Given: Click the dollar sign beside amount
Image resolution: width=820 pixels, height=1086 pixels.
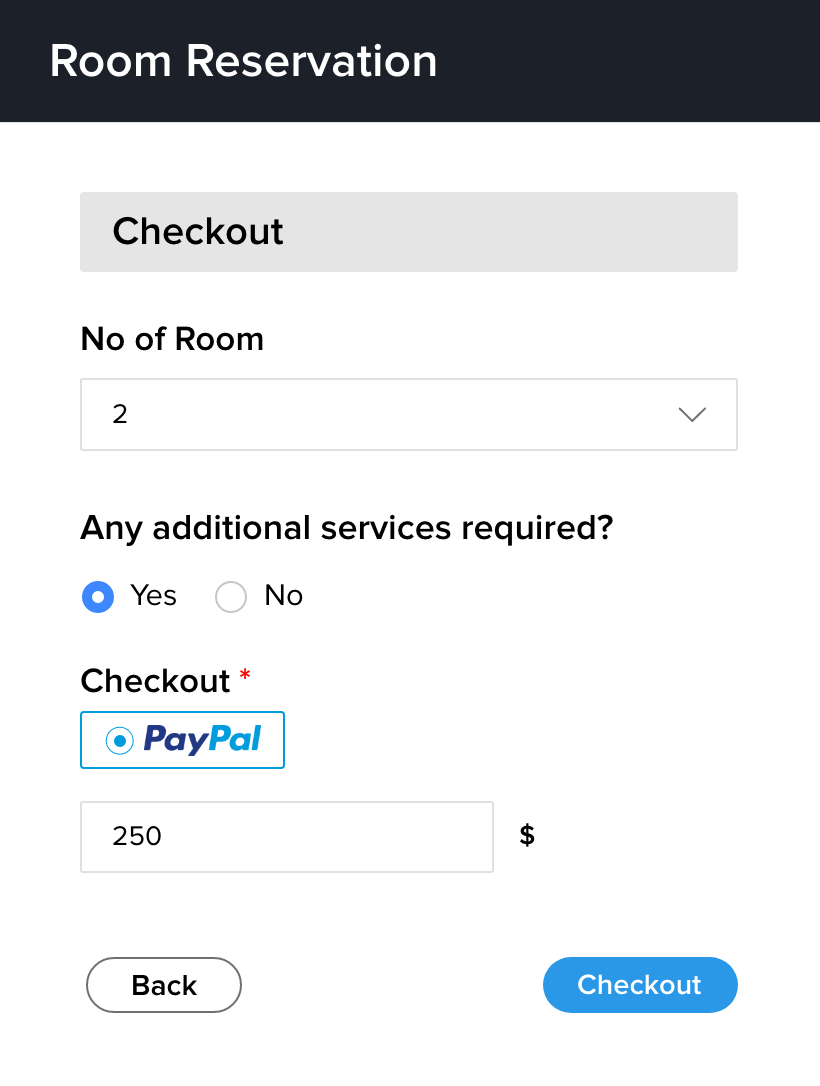Looking at the screenshot, I should click(527, 835).
